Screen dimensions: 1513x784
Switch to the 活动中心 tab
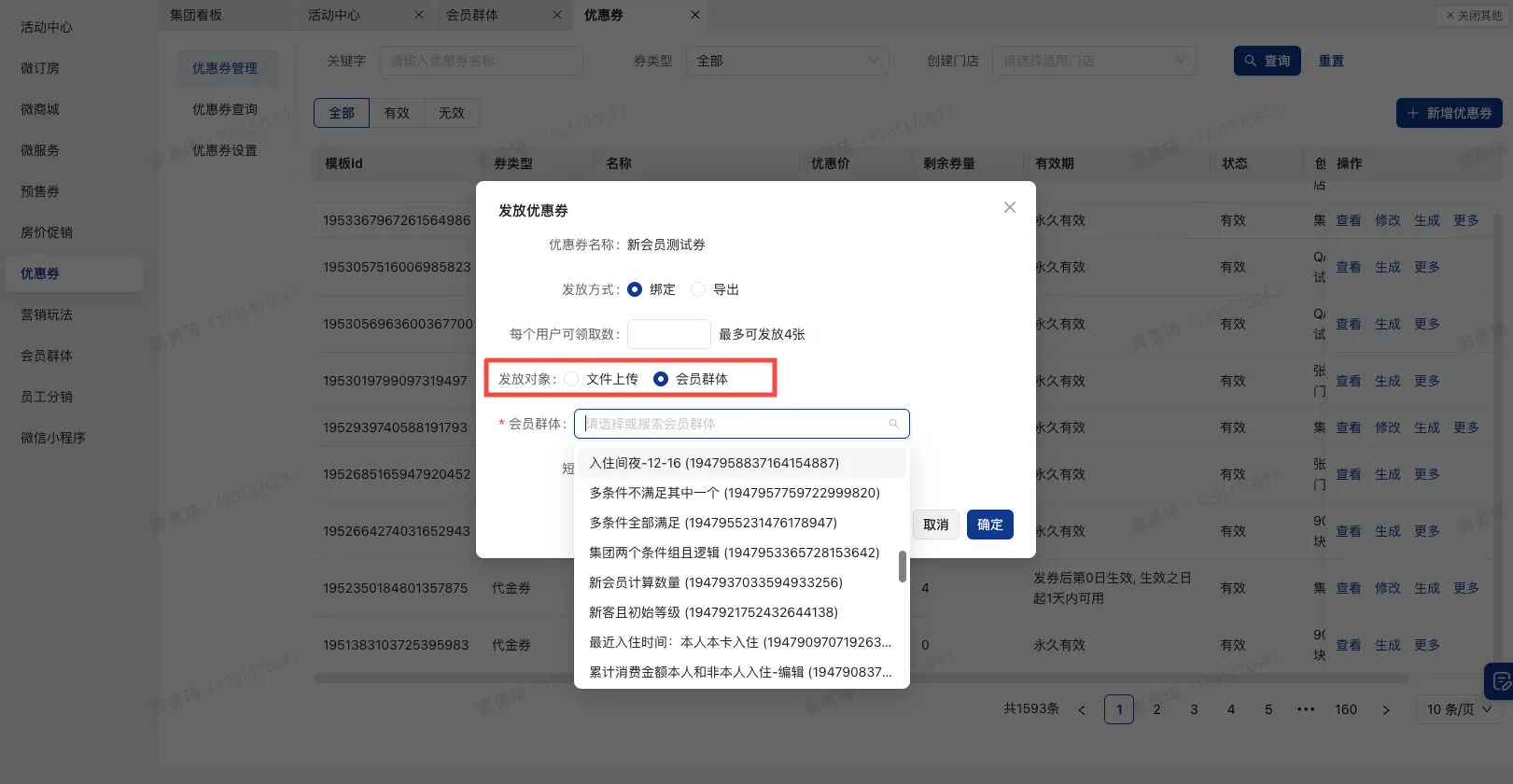[x=334, y=15]
